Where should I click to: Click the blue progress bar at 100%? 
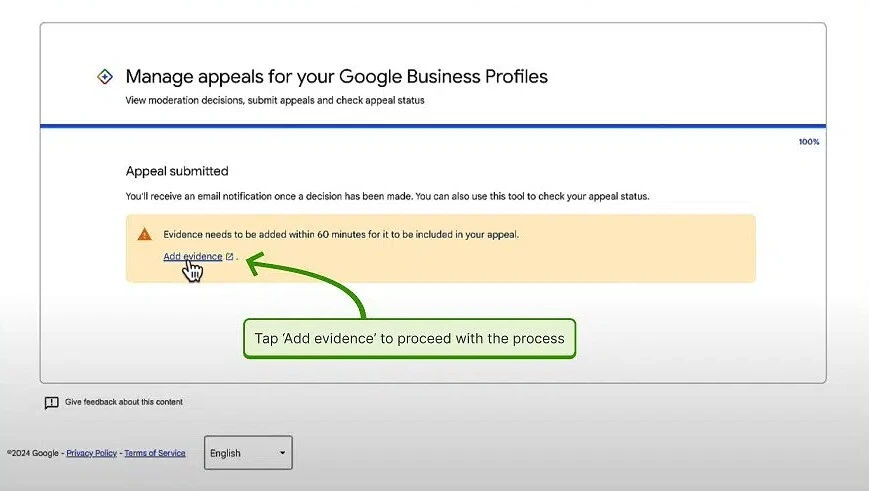[433, 126]
